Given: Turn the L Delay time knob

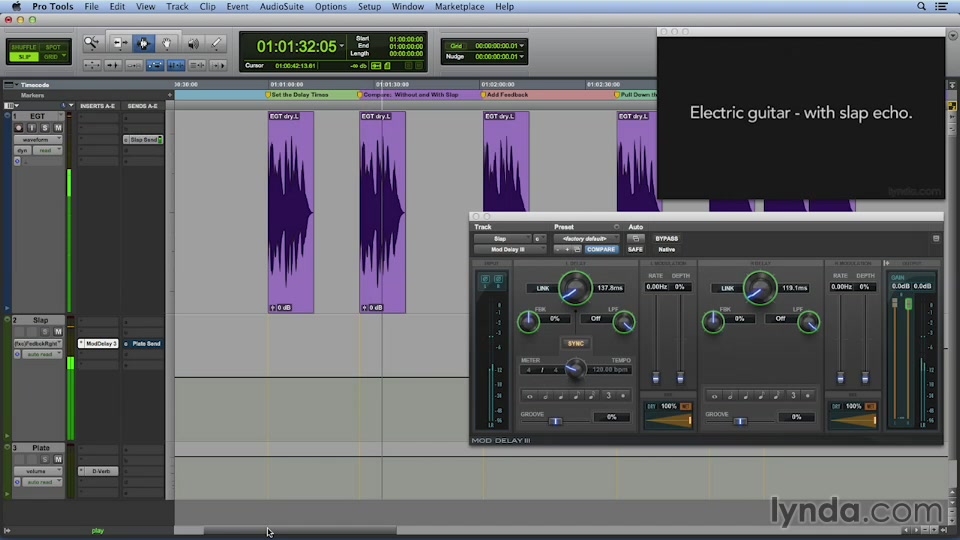Looking at the screenshot, I should point(575,288).
